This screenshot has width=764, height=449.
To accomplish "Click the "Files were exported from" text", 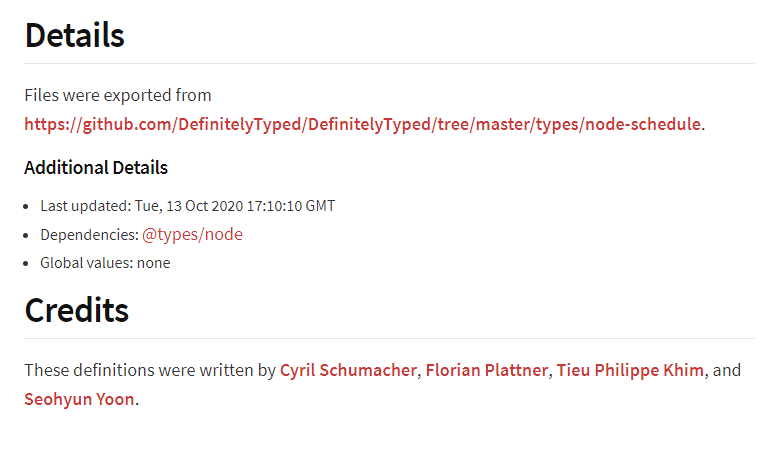I will [118, 95].
